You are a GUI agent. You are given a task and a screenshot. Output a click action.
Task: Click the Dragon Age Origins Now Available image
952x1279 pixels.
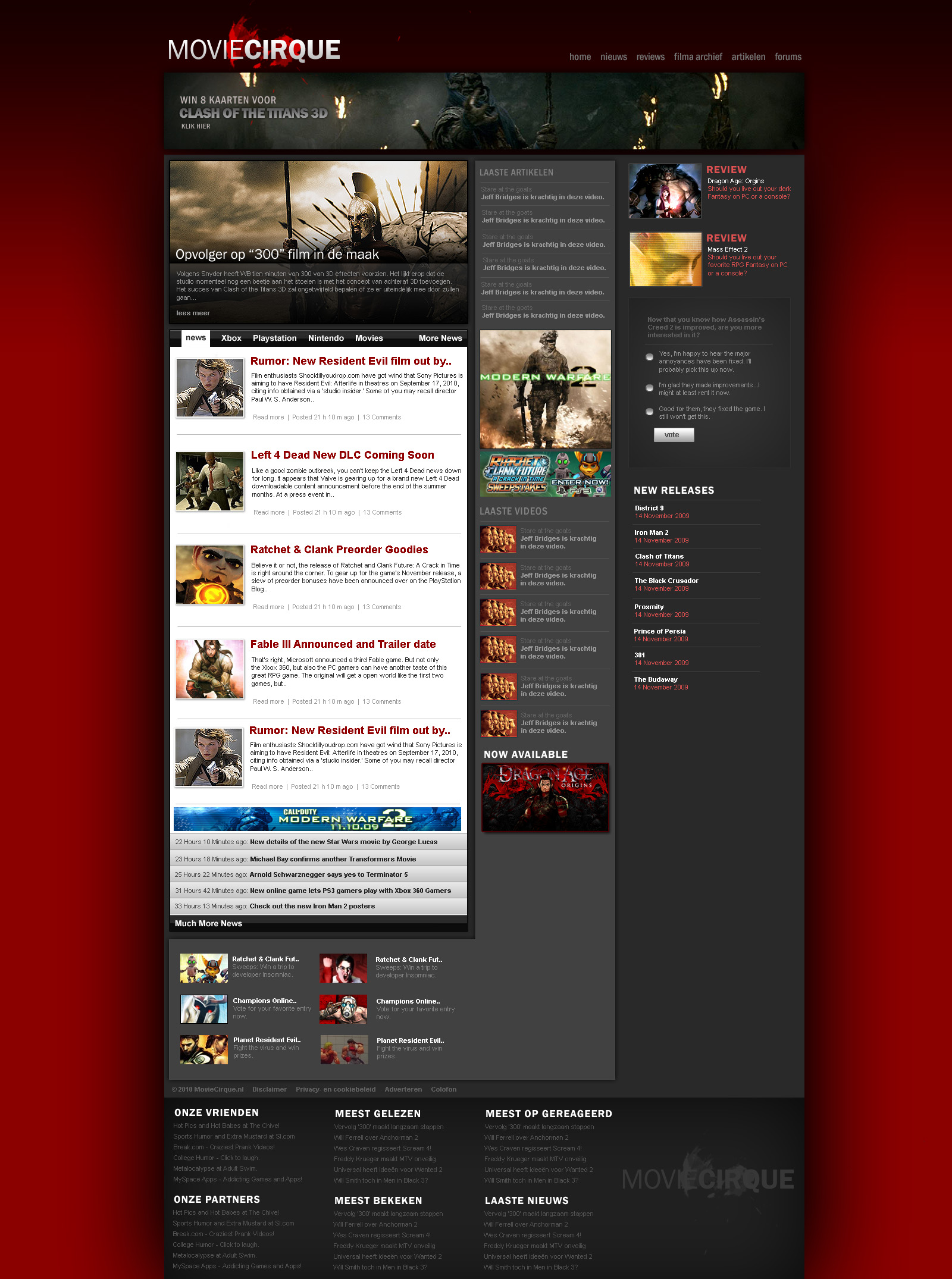(546, 797)
